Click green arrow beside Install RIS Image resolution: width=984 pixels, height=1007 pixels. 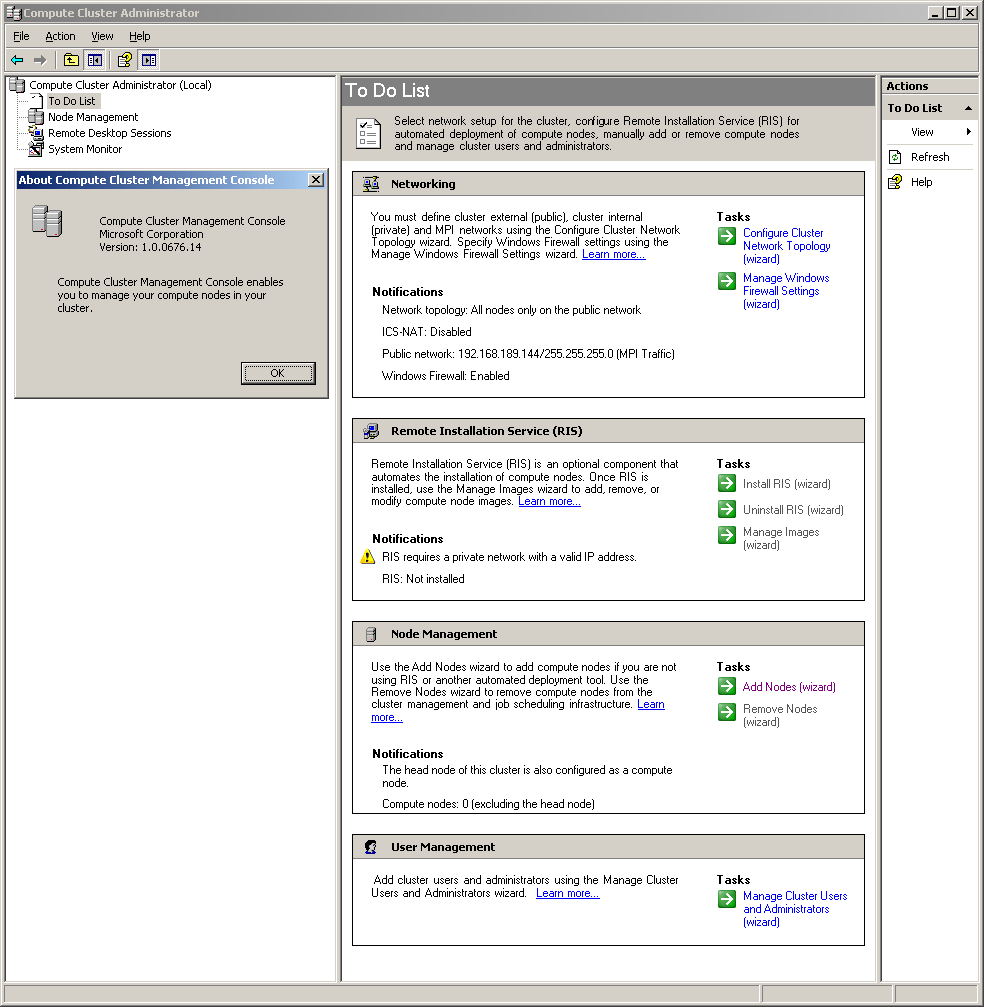pos(727,484)
